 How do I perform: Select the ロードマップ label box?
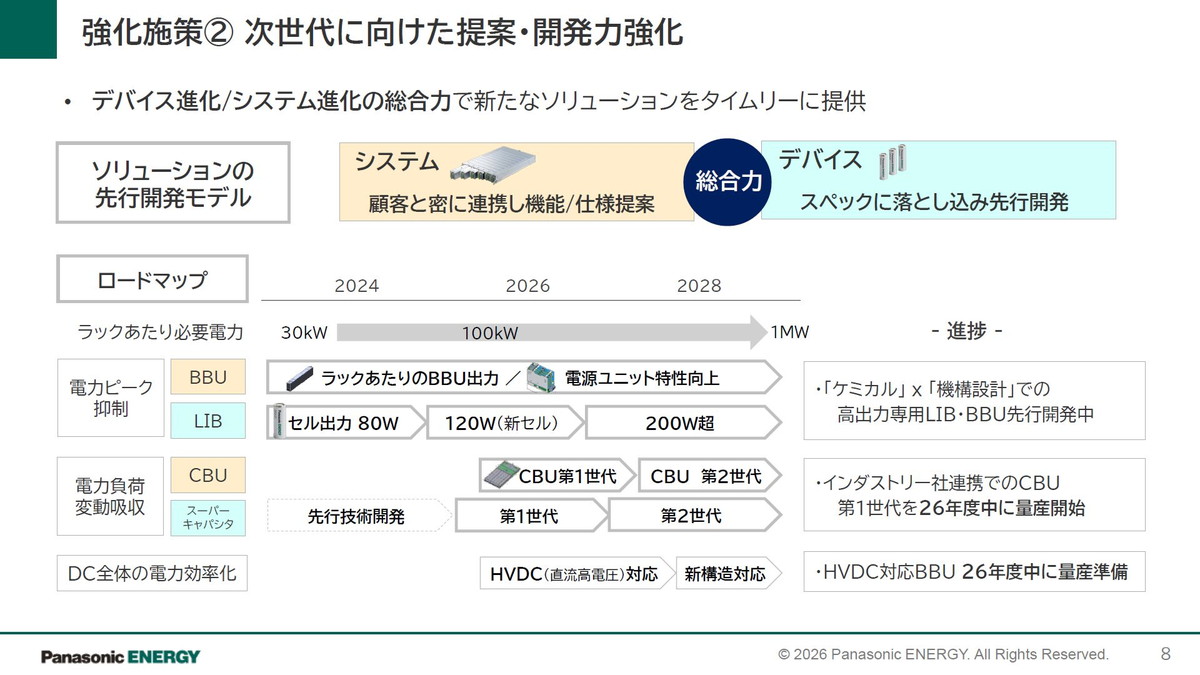click(x=152, y=280)
